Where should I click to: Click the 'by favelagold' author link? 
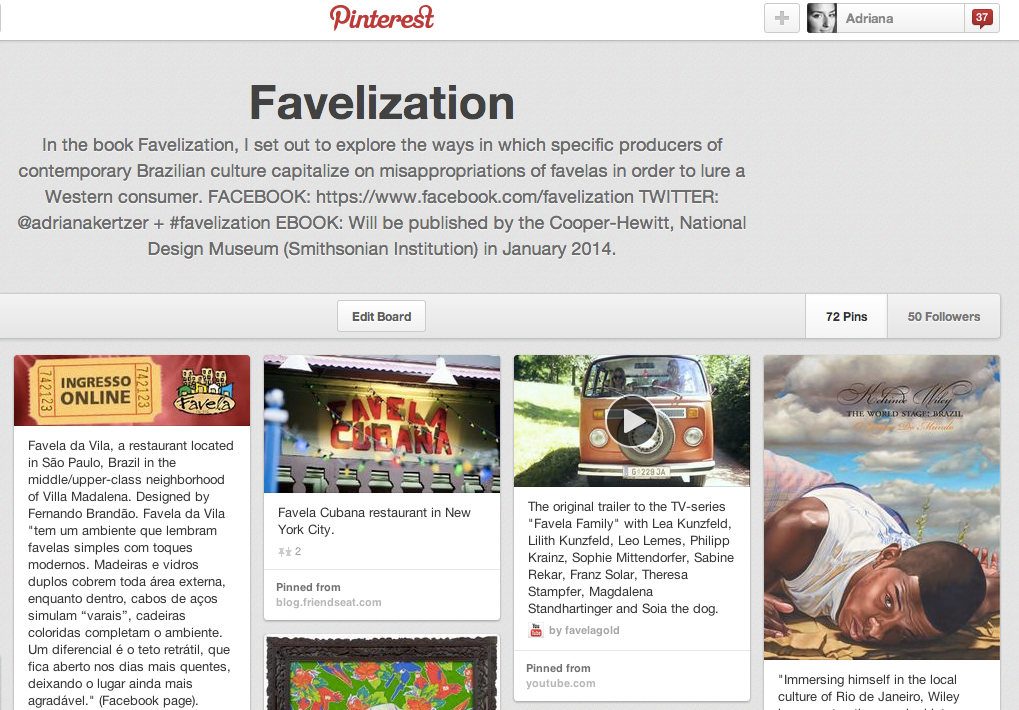(584, 630)
